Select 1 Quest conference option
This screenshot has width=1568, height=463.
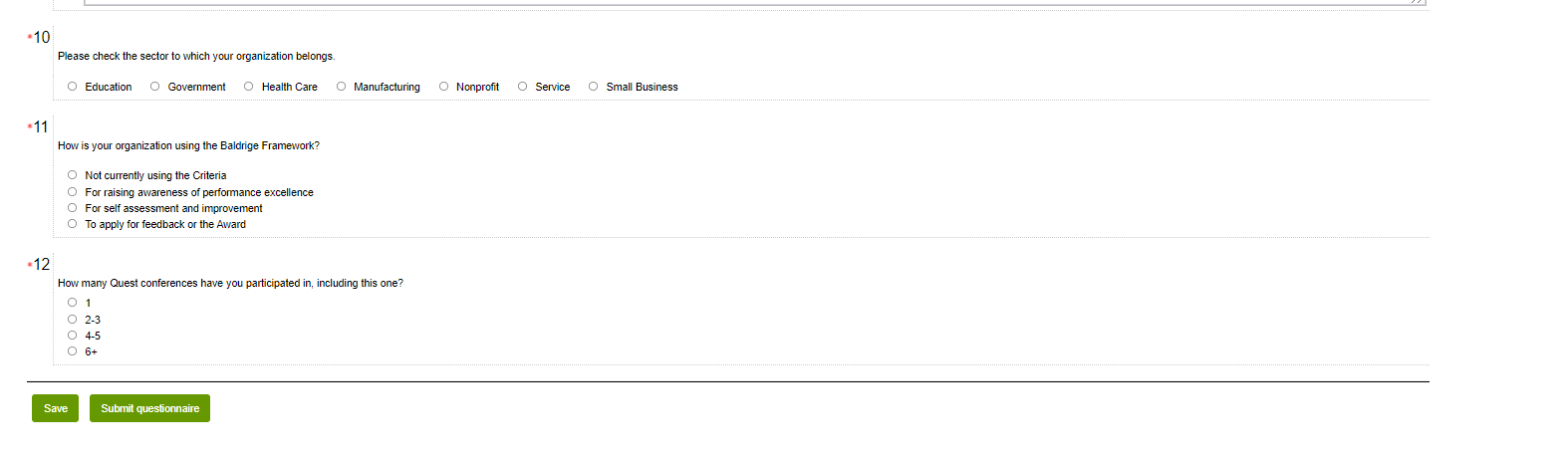[x=72, y=303]
